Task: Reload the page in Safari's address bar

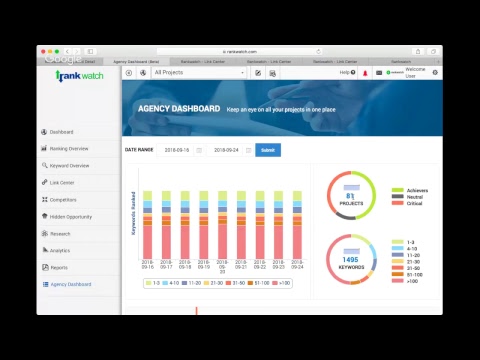Action: click(318, 51)
